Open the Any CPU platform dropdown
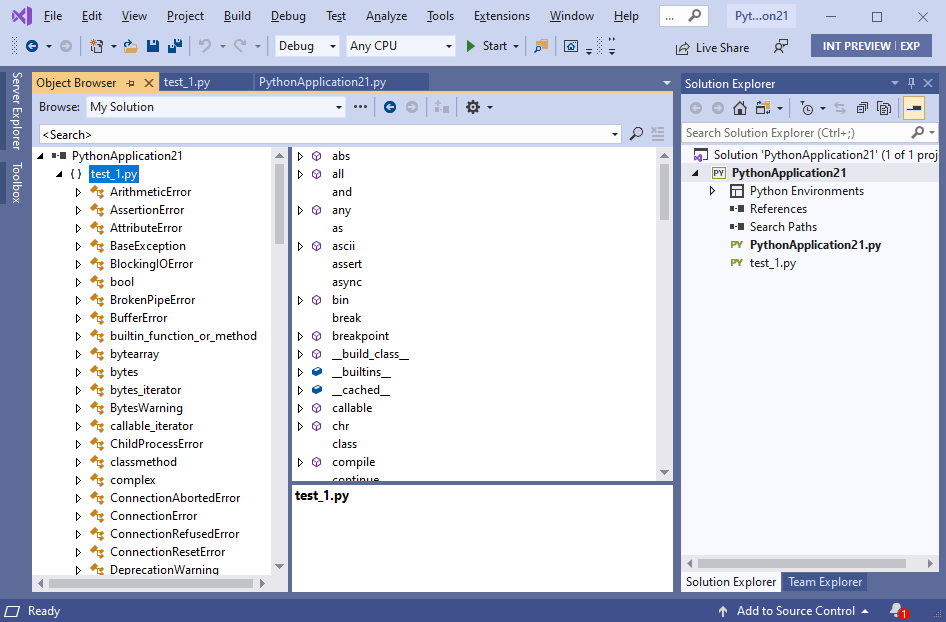 pyautogui.click(x=401, y=46)
